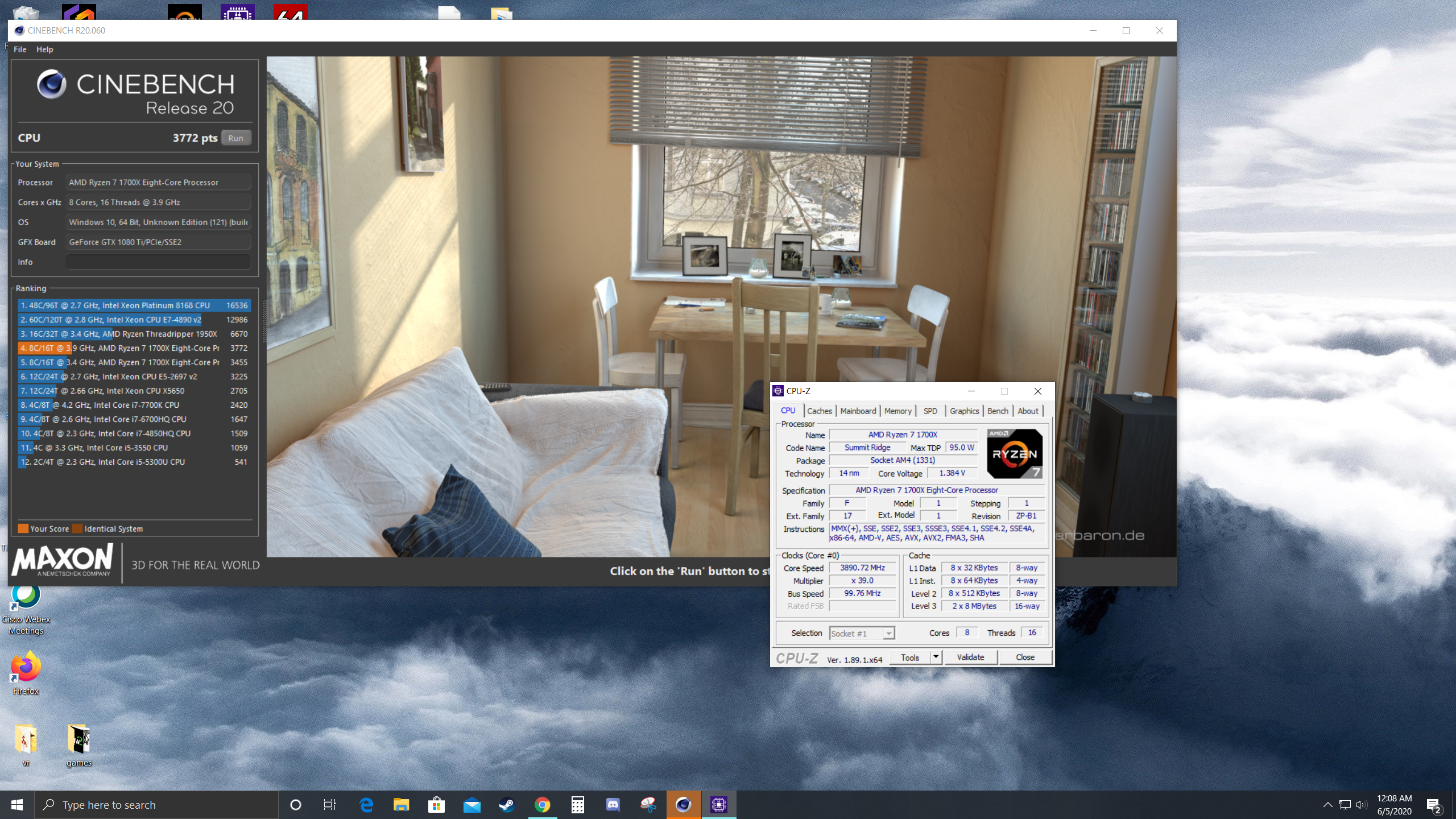Open the games folder on desktop
1456x819 pixels.
[78, 745]
